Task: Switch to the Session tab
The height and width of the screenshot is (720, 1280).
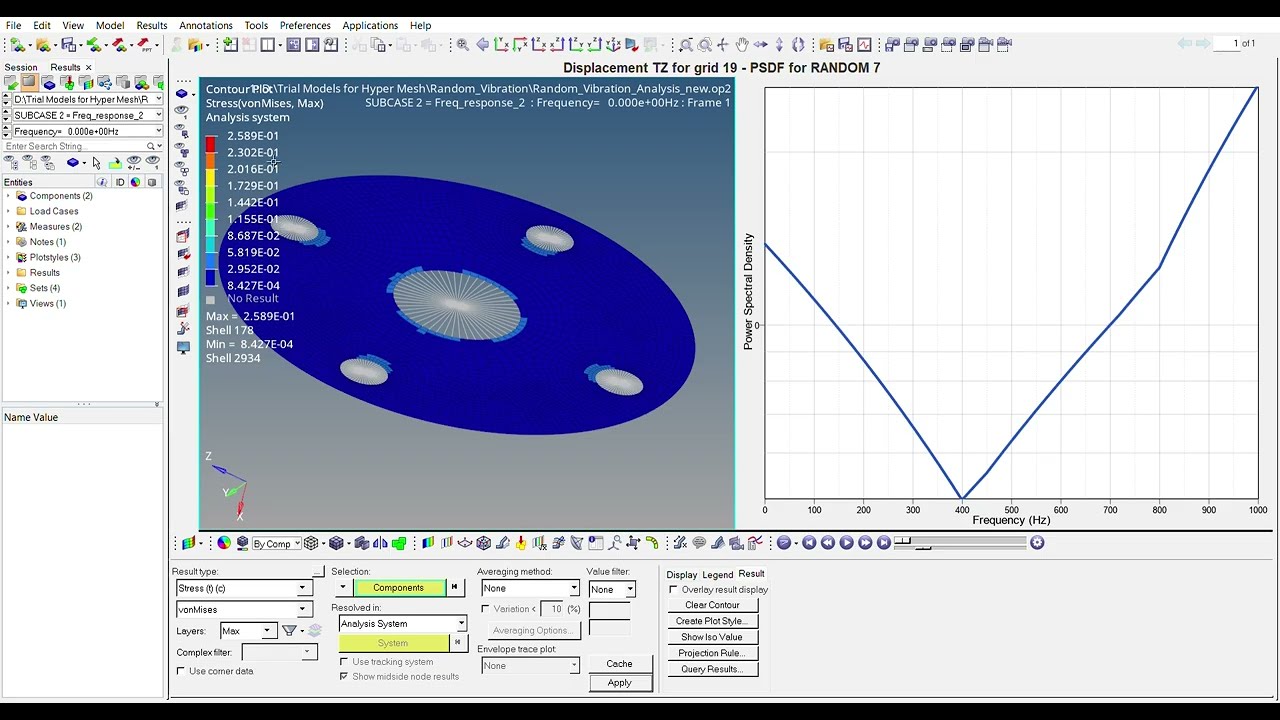Action: click(x=20, y=67)
